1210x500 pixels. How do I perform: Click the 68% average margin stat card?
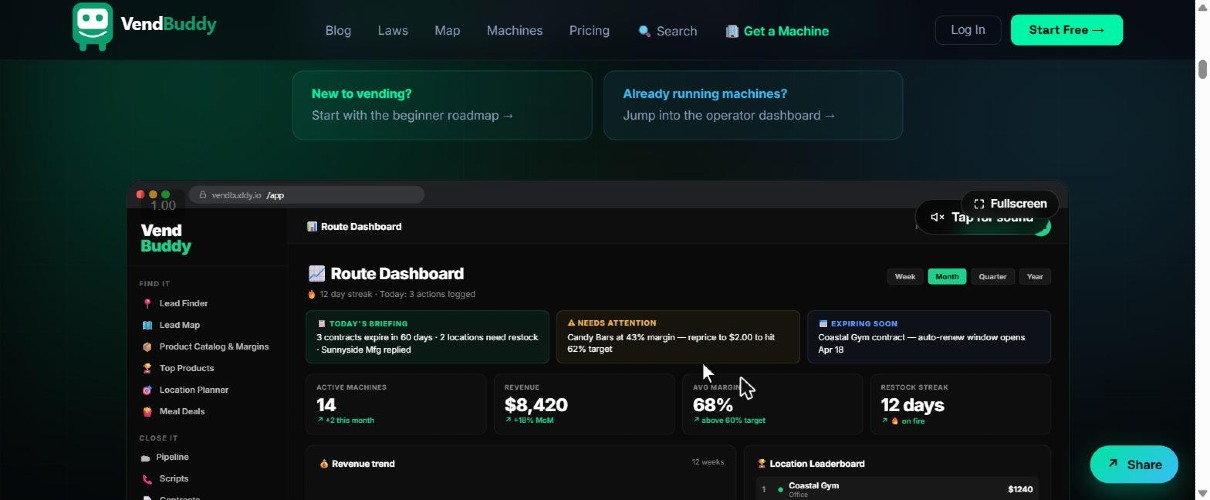[x=772, y=404]
